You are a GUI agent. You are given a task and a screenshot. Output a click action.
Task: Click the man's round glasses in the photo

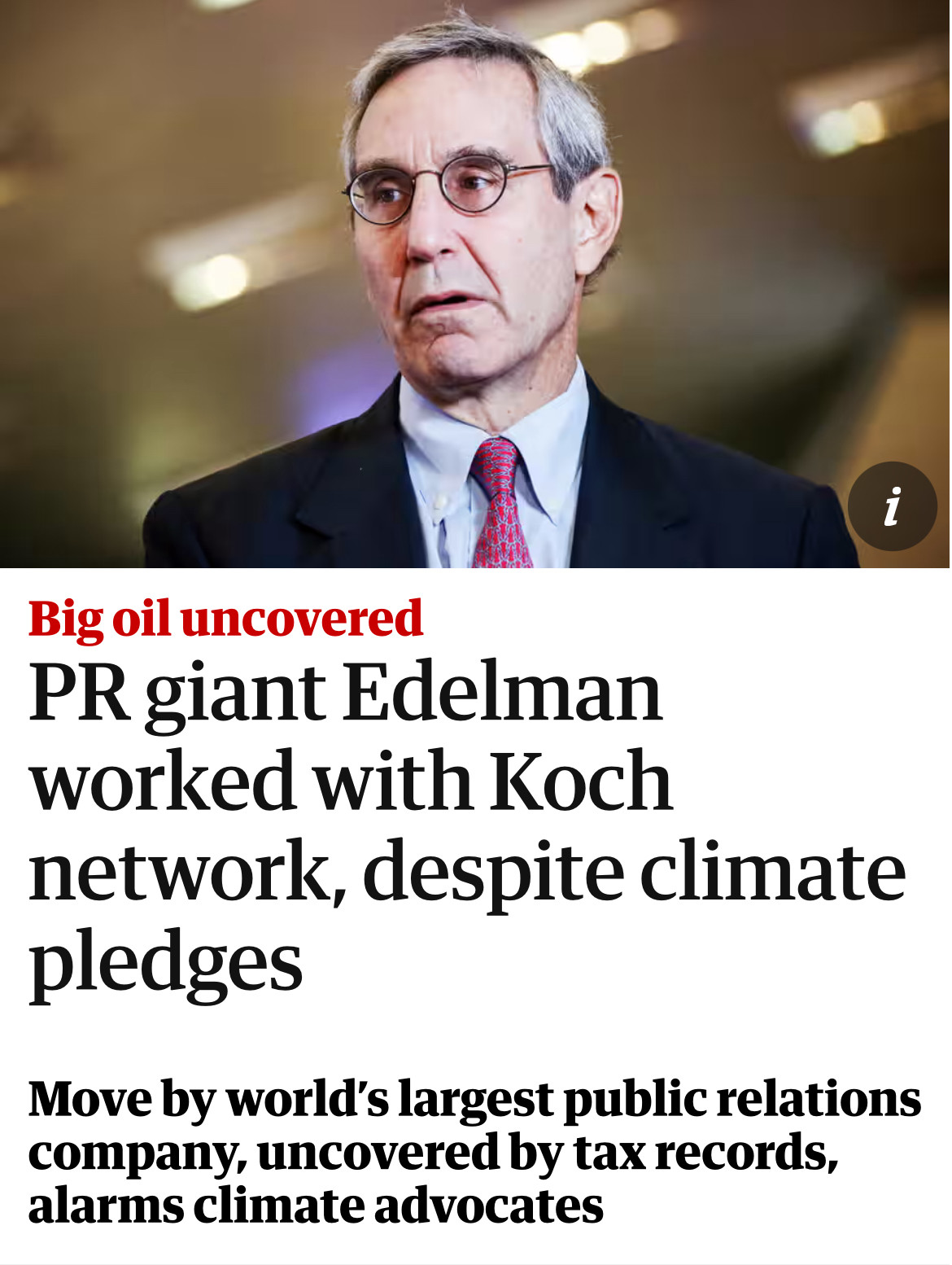coord(446,187)
